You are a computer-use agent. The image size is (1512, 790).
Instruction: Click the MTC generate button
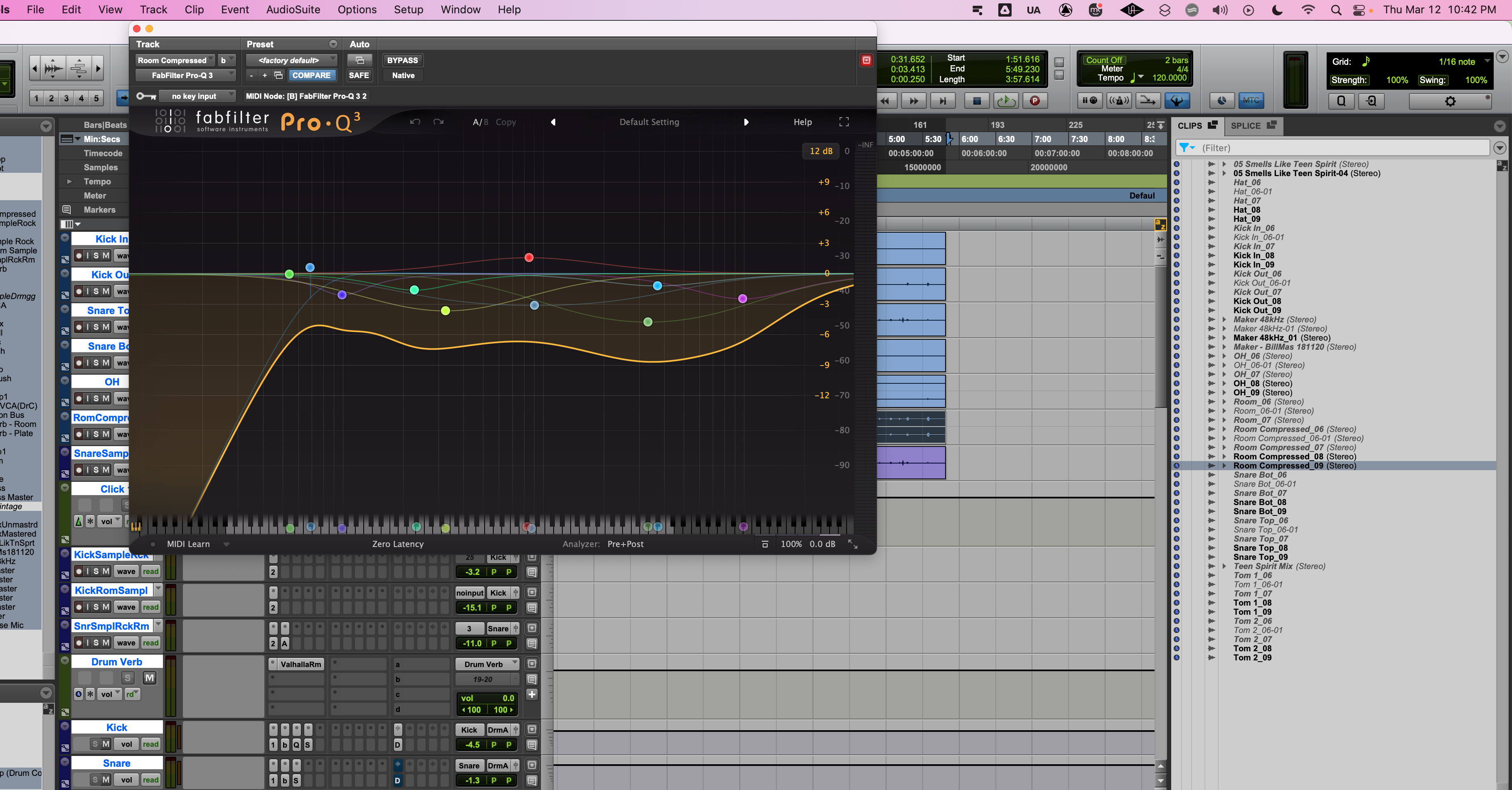(x=1251, y=100)
